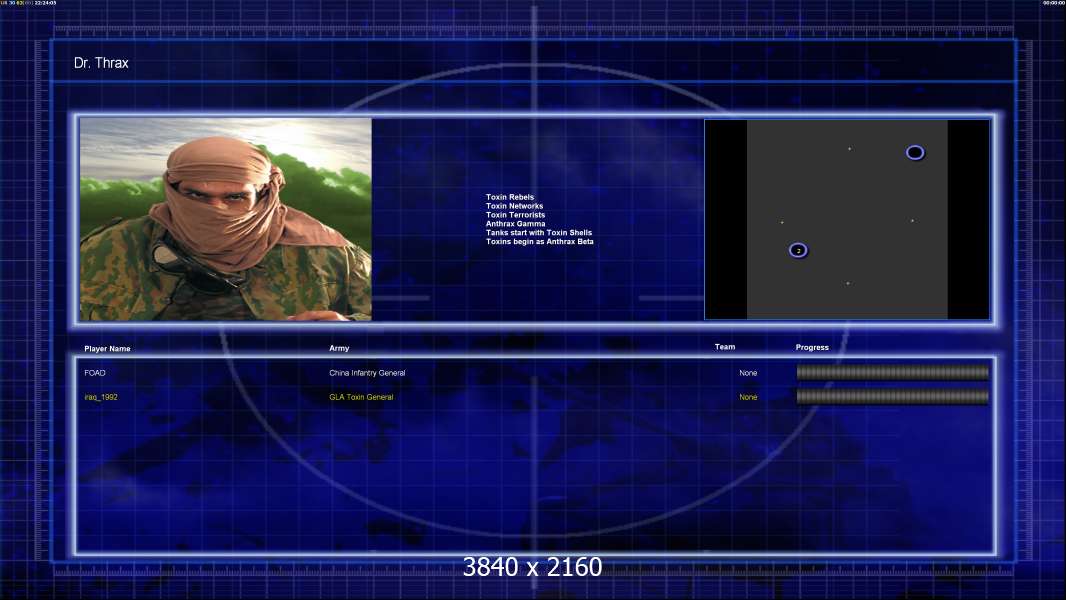
Task: Click the left side map dot
Action: (782, 222)
